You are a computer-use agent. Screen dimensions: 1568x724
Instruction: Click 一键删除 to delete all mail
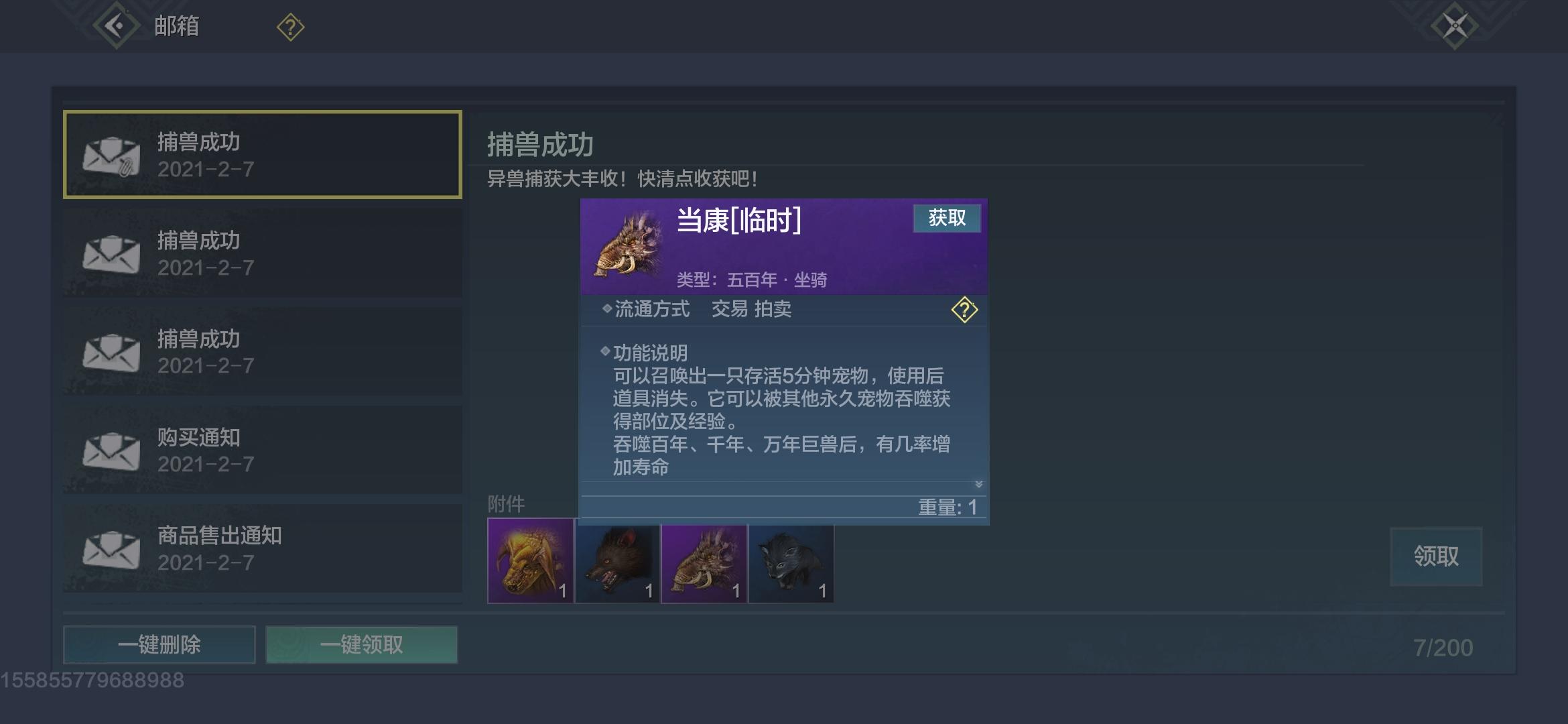pos(159,645)
